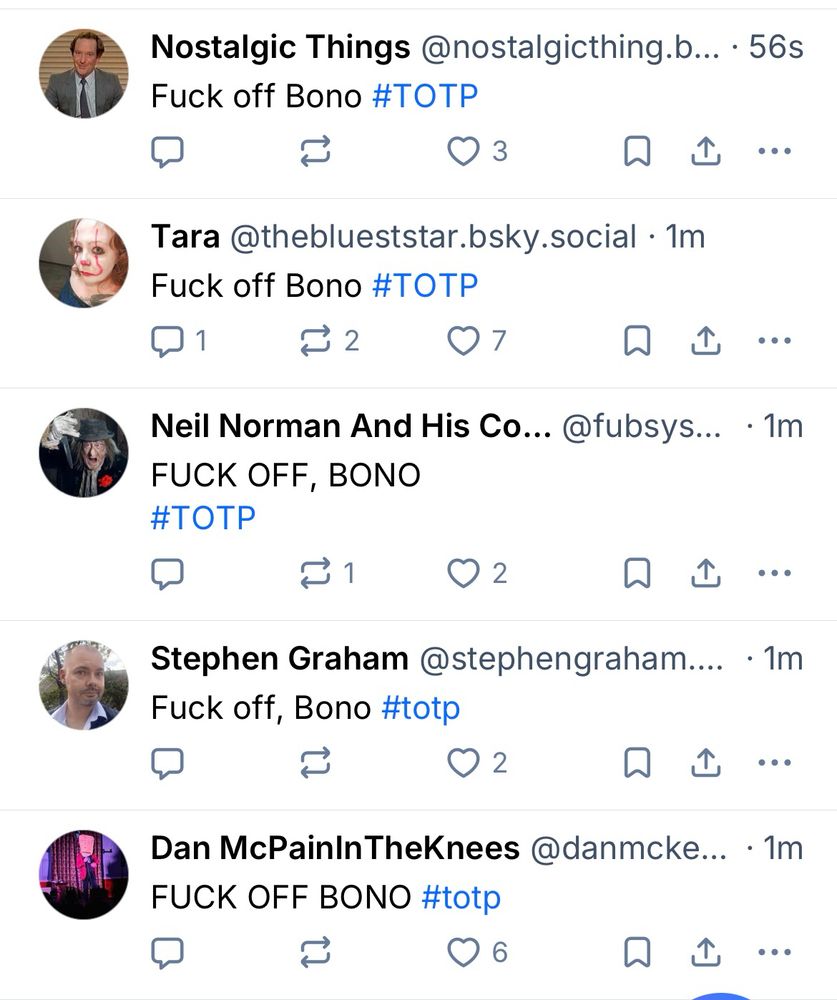Repost Tara's post

(x=316, y=342)
